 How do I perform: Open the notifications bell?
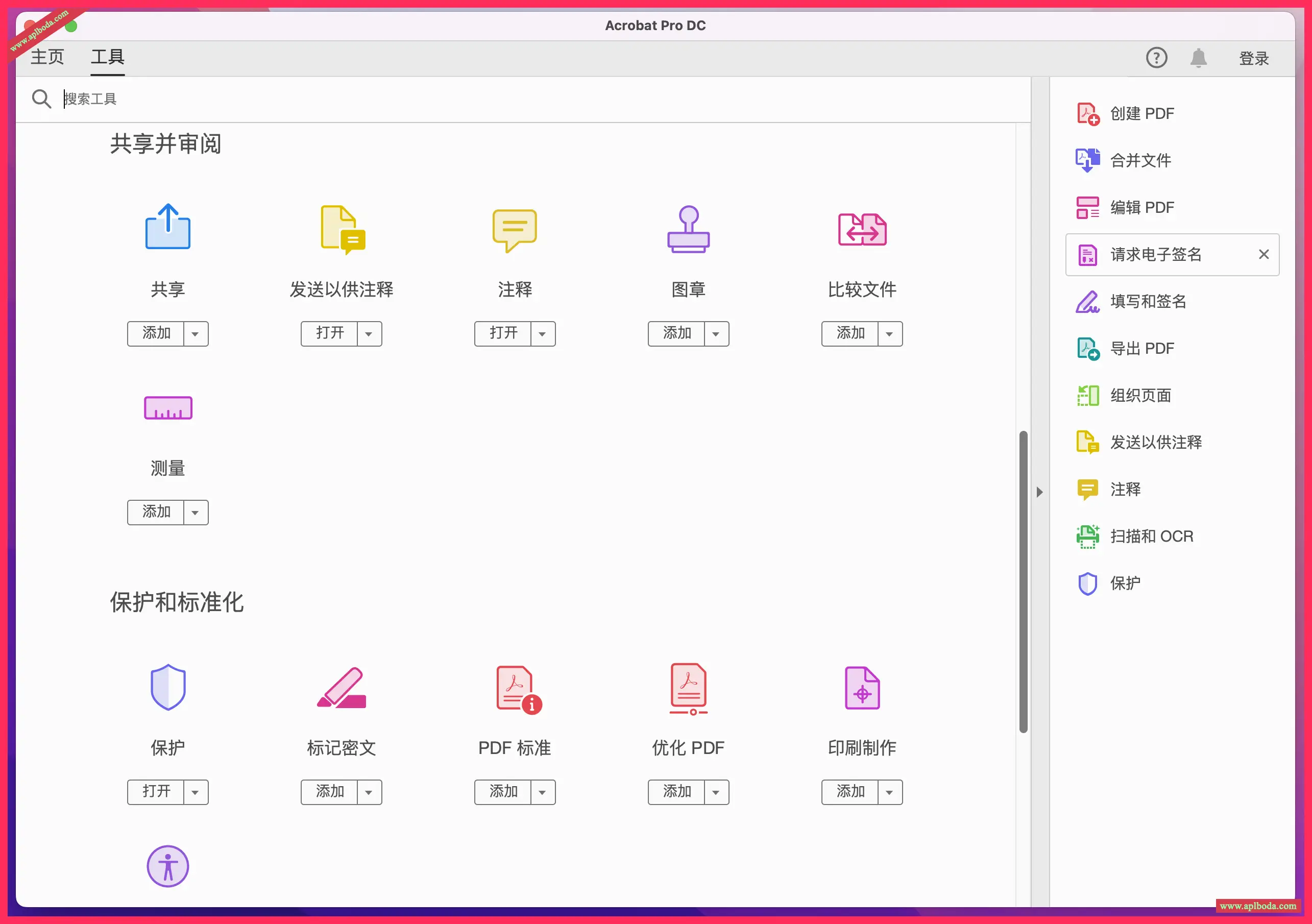[x=1198, y=58]
